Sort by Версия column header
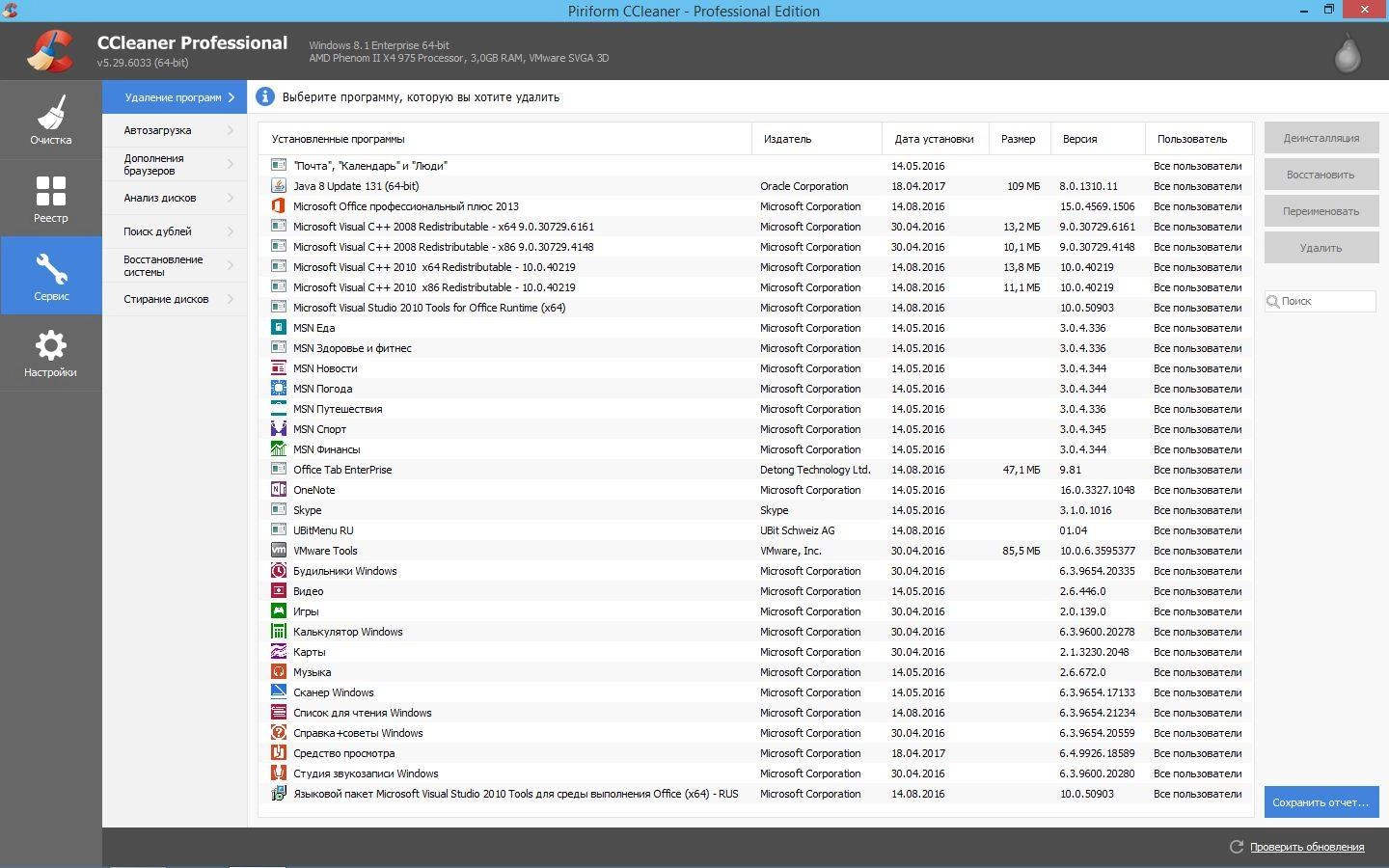Image resolution: width=1389 pixels, height=868 pixels. point(1098,139)
